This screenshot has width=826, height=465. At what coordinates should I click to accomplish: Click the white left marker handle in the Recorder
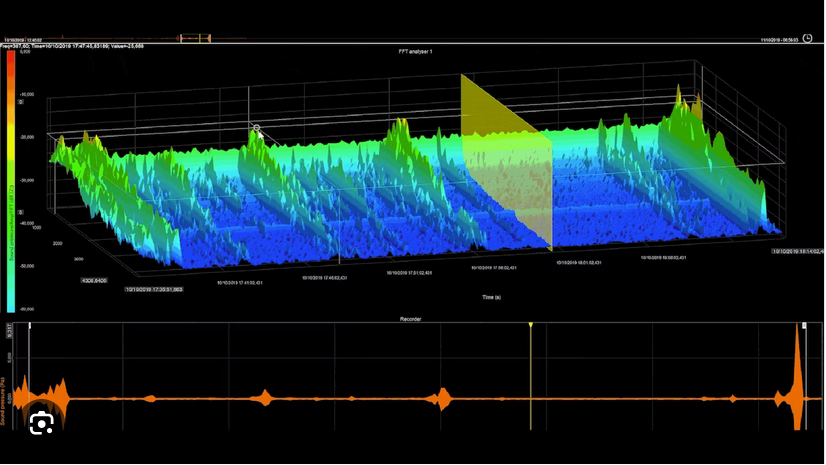[30, 326]
